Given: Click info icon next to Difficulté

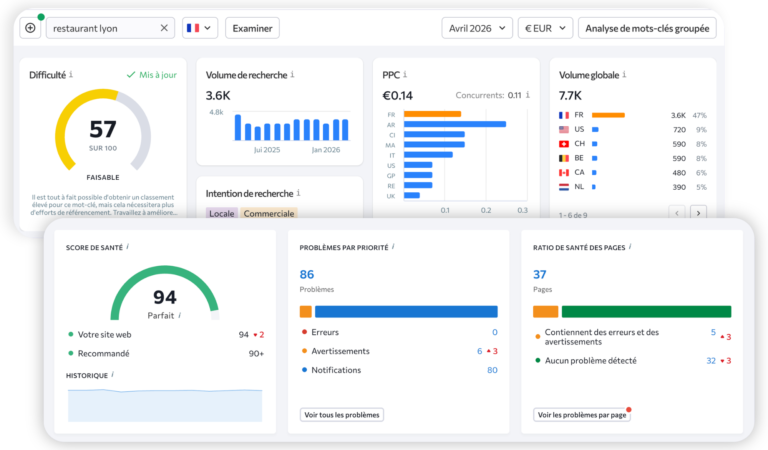Looking at the screenshot, I should click(x=71, y=74).
